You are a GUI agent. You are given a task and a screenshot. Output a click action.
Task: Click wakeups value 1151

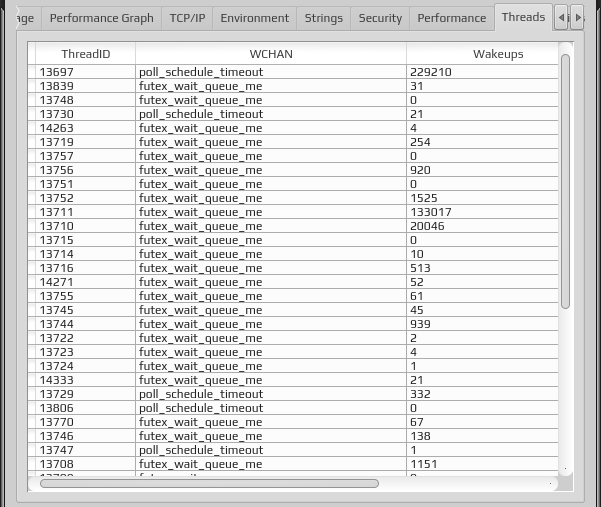[424, 463]
